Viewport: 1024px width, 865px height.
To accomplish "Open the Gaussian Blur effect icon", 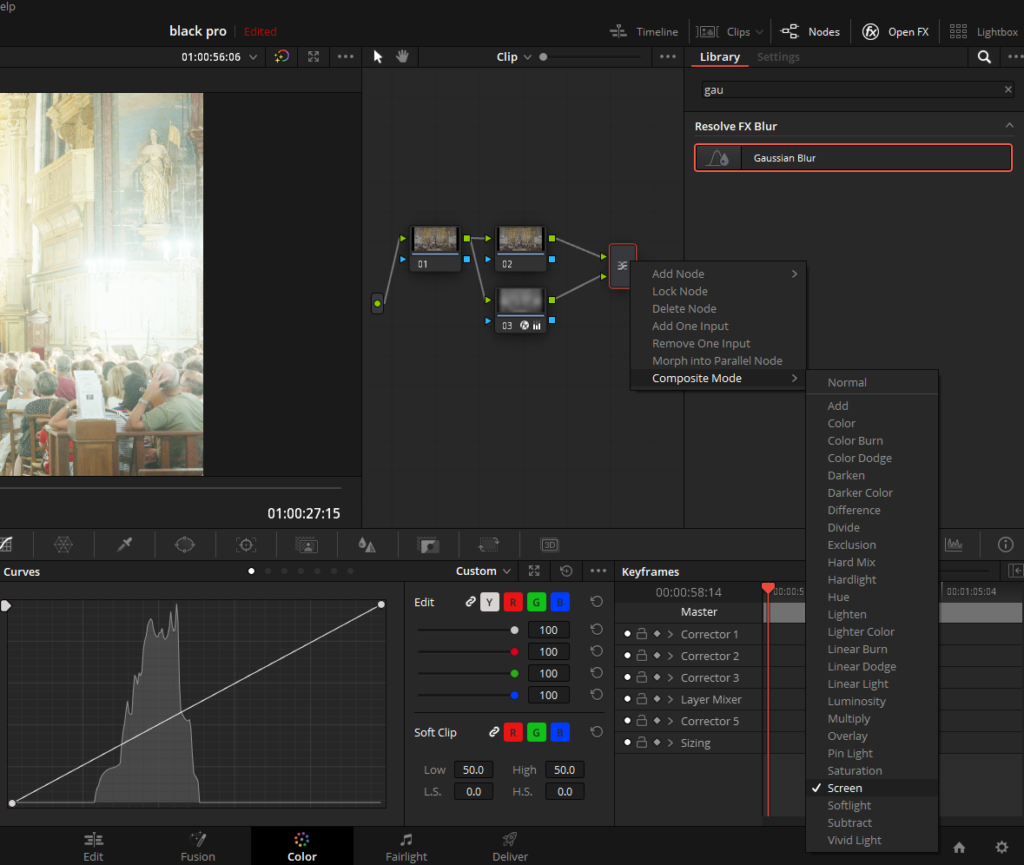I will [718, 158].
